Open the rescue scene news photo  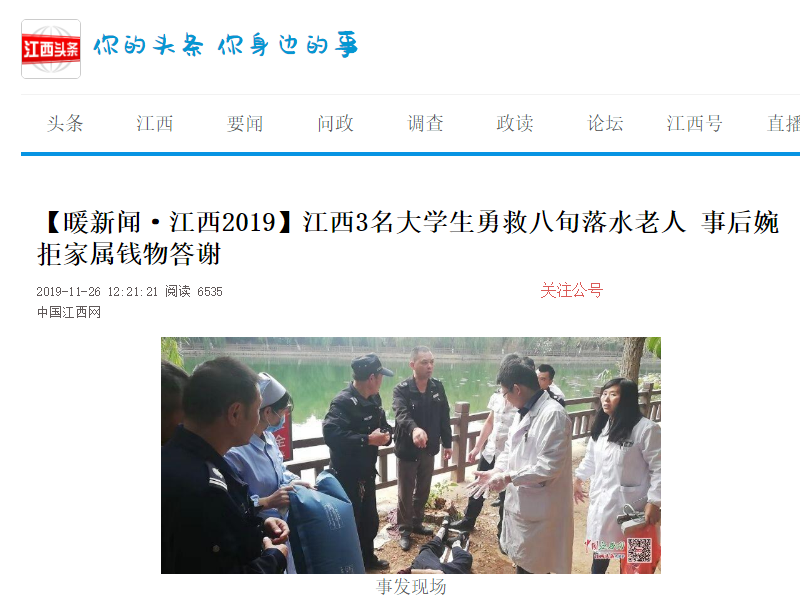click(411, 455)
